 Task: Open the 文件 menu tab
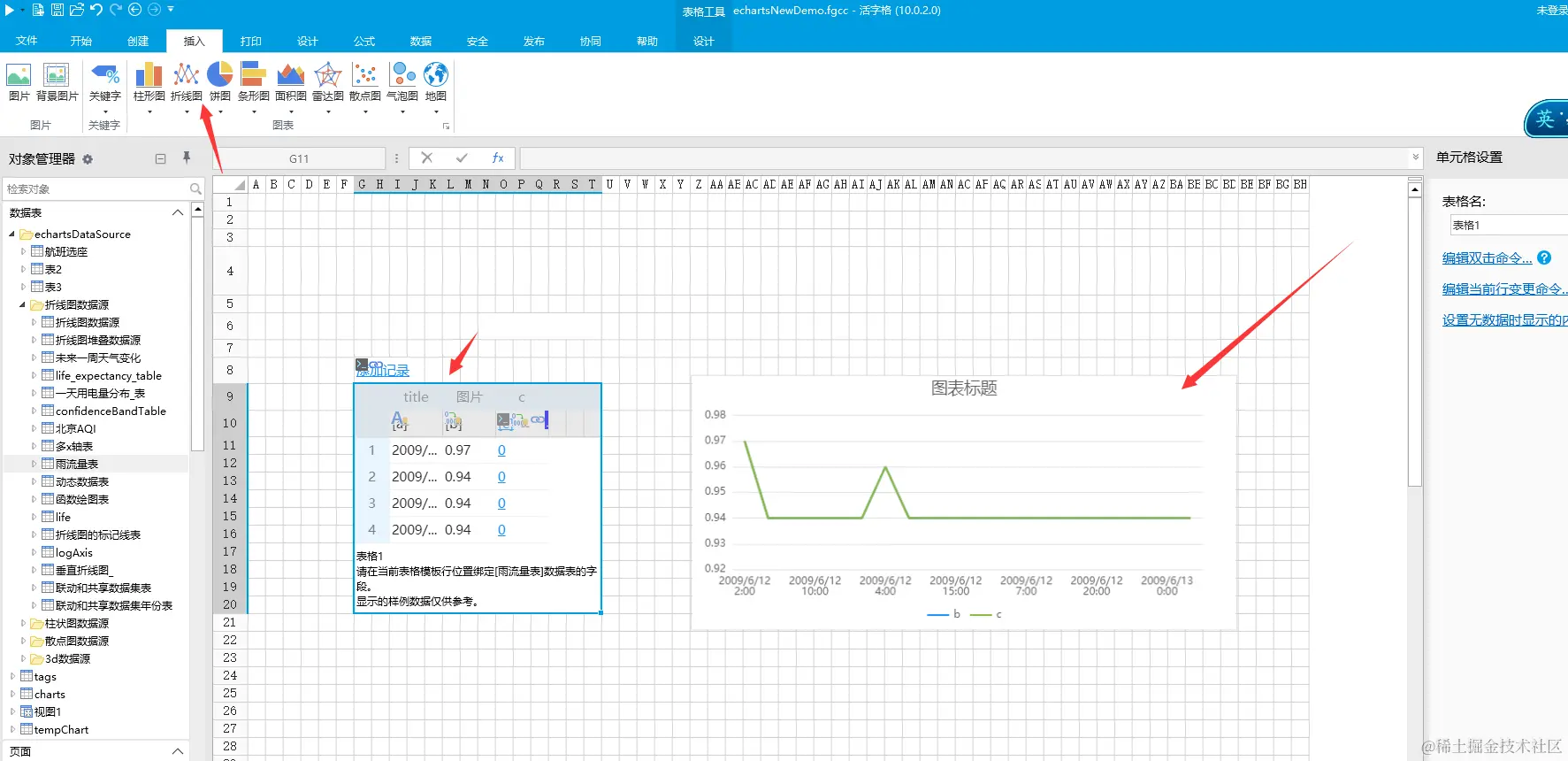pos(27,41)
